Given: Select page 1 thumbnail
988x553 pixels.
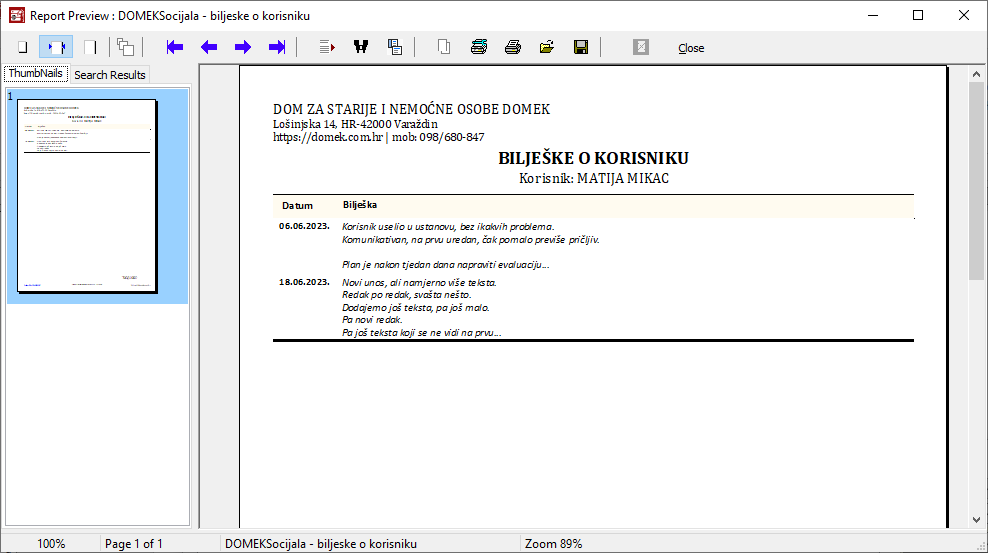Looking at the screenshot, I should pos(88,196).
